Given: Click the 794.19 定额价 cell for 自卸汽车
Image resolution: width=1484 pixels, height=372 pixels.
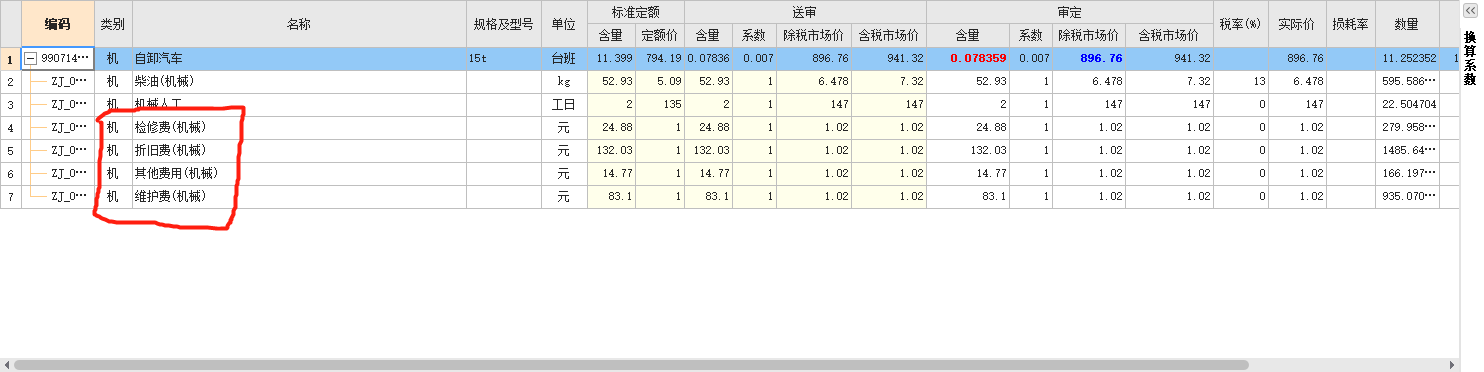Looking at the screenshot, I should coord(660,59).
